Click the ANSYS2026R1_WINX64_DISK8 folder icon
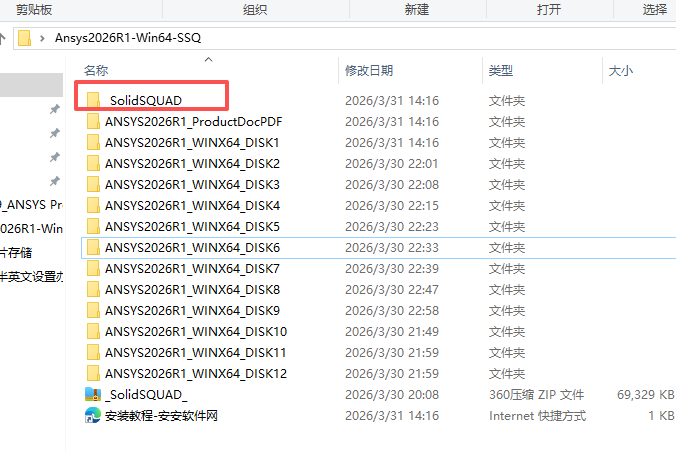This screenshot has width=676, height=453. 93,289
